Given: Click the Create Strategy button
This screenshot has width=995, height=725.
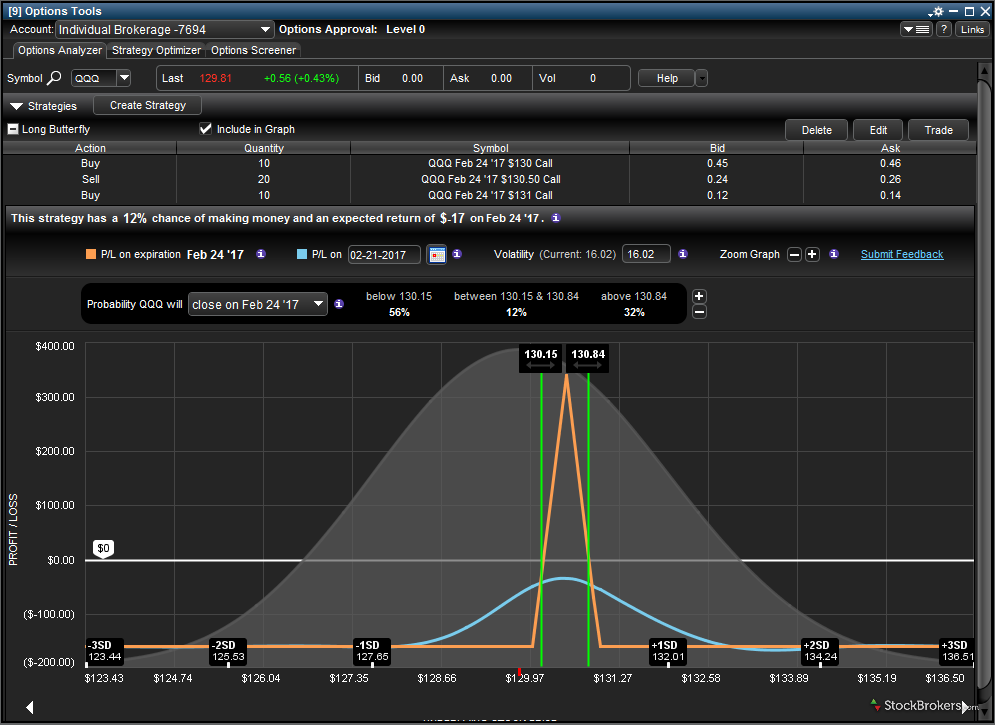Looking at the screenshot, I should (x=148, y=105).
